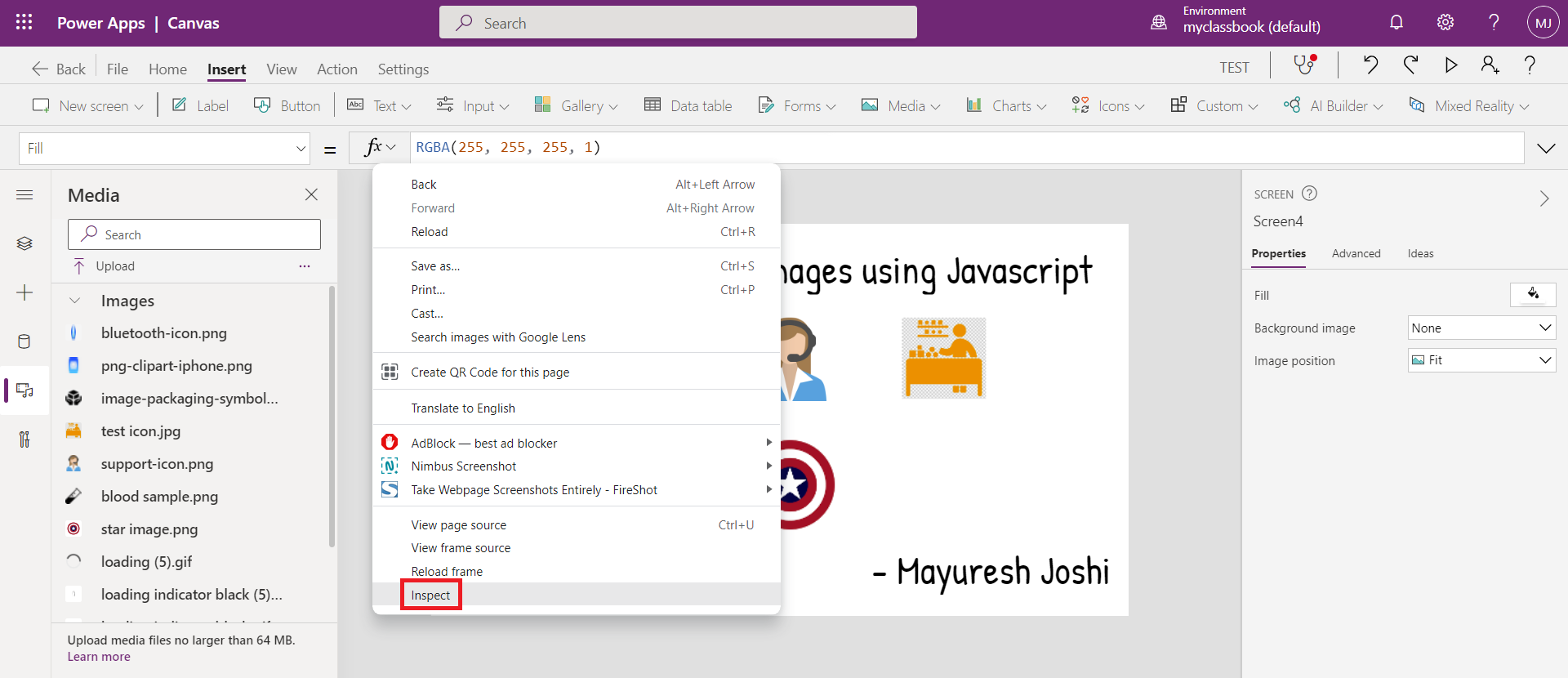The image size is (1568, 678).
Task: Open the App checker stethoscope icon
Action: click(x=1304, y=65)
